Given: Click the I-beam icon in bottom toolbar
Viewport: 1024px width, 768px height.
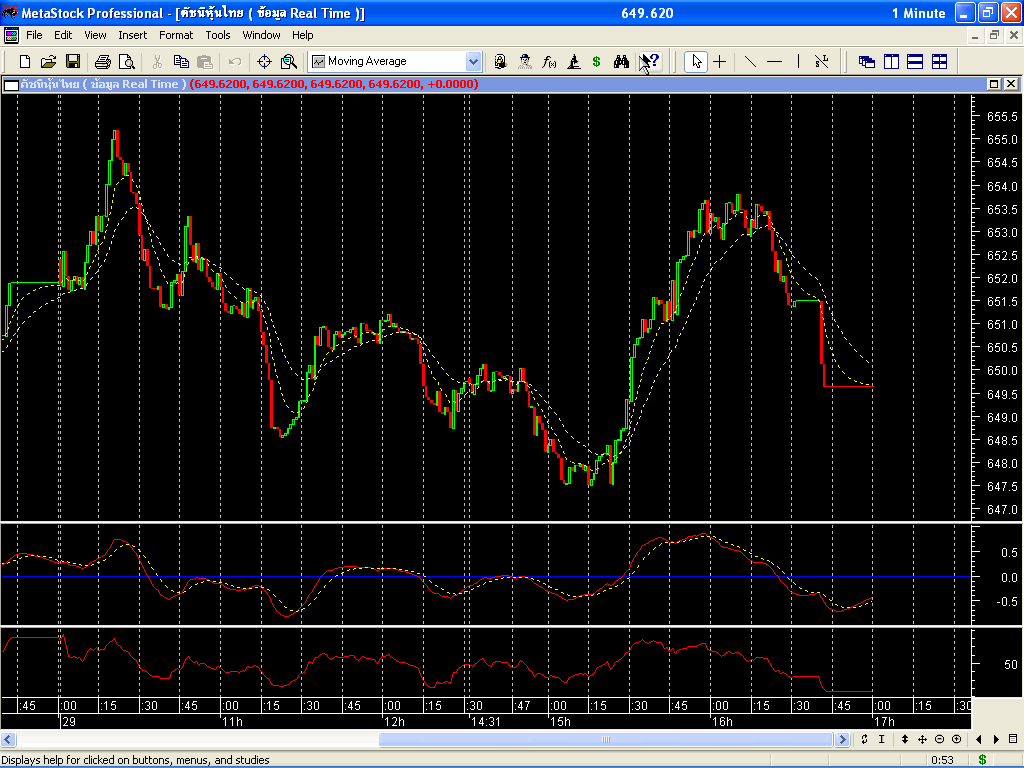Looking at the screenshot, I should [x=881, y=739].
